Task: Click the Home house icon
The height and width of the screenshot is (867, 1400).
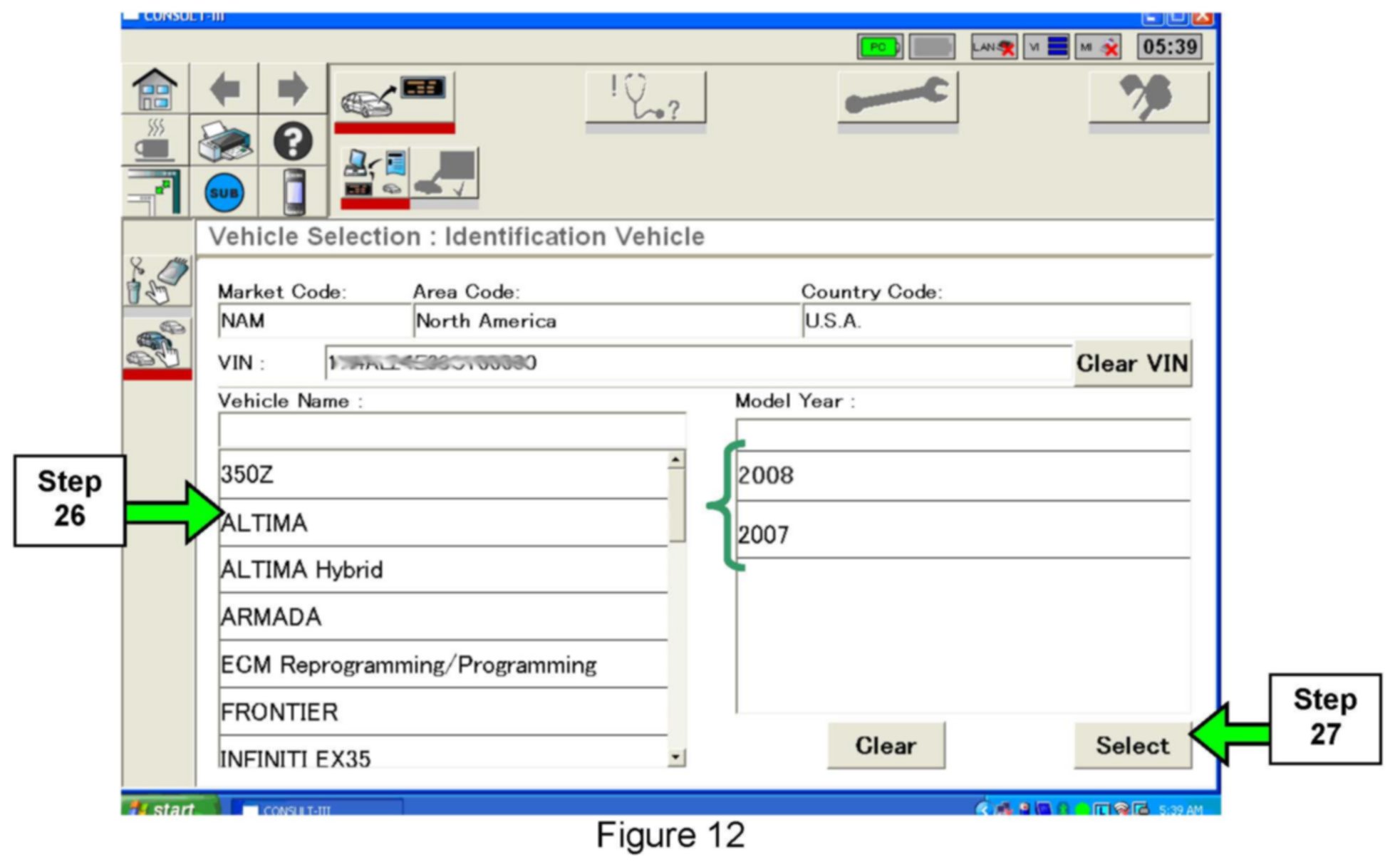Action: (155, 90)
